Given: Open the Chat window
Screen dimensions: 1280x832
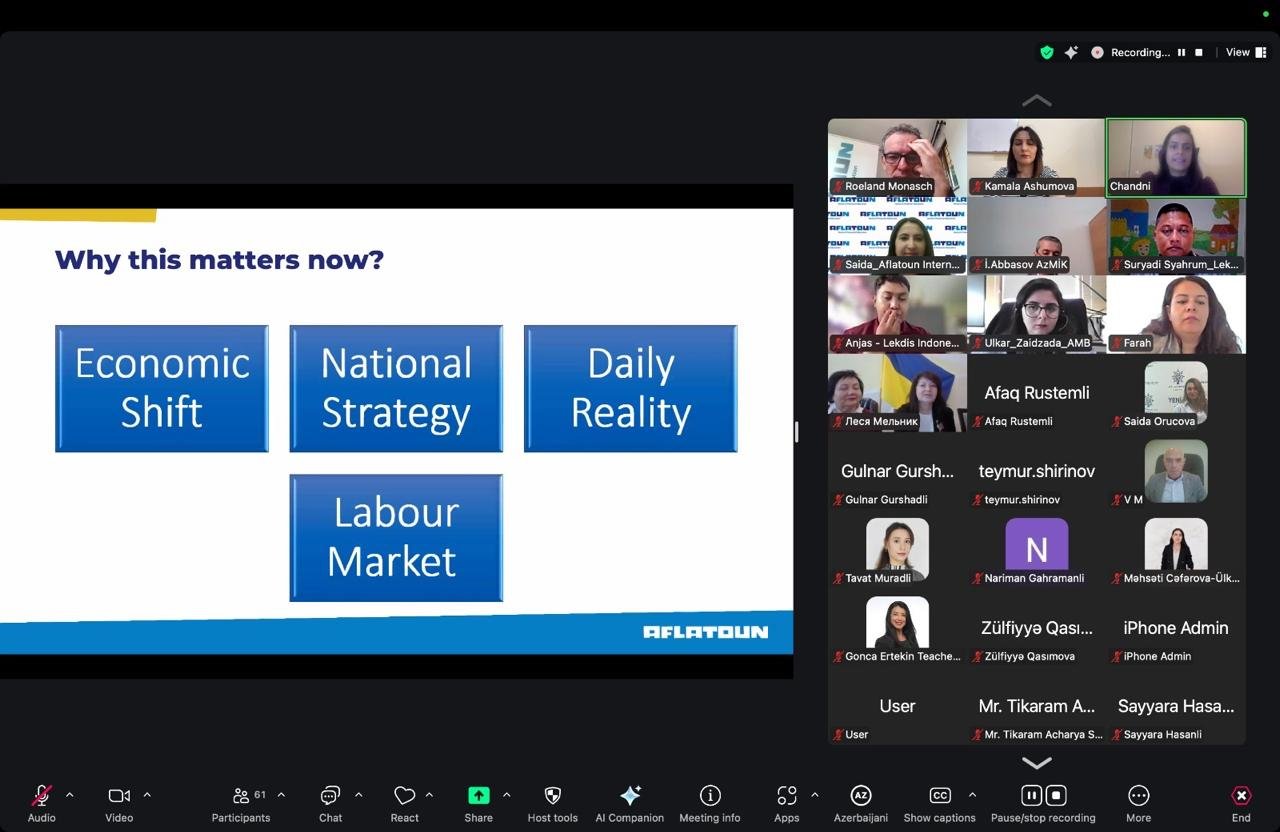Looking at the screenshot, I should 330,796.
